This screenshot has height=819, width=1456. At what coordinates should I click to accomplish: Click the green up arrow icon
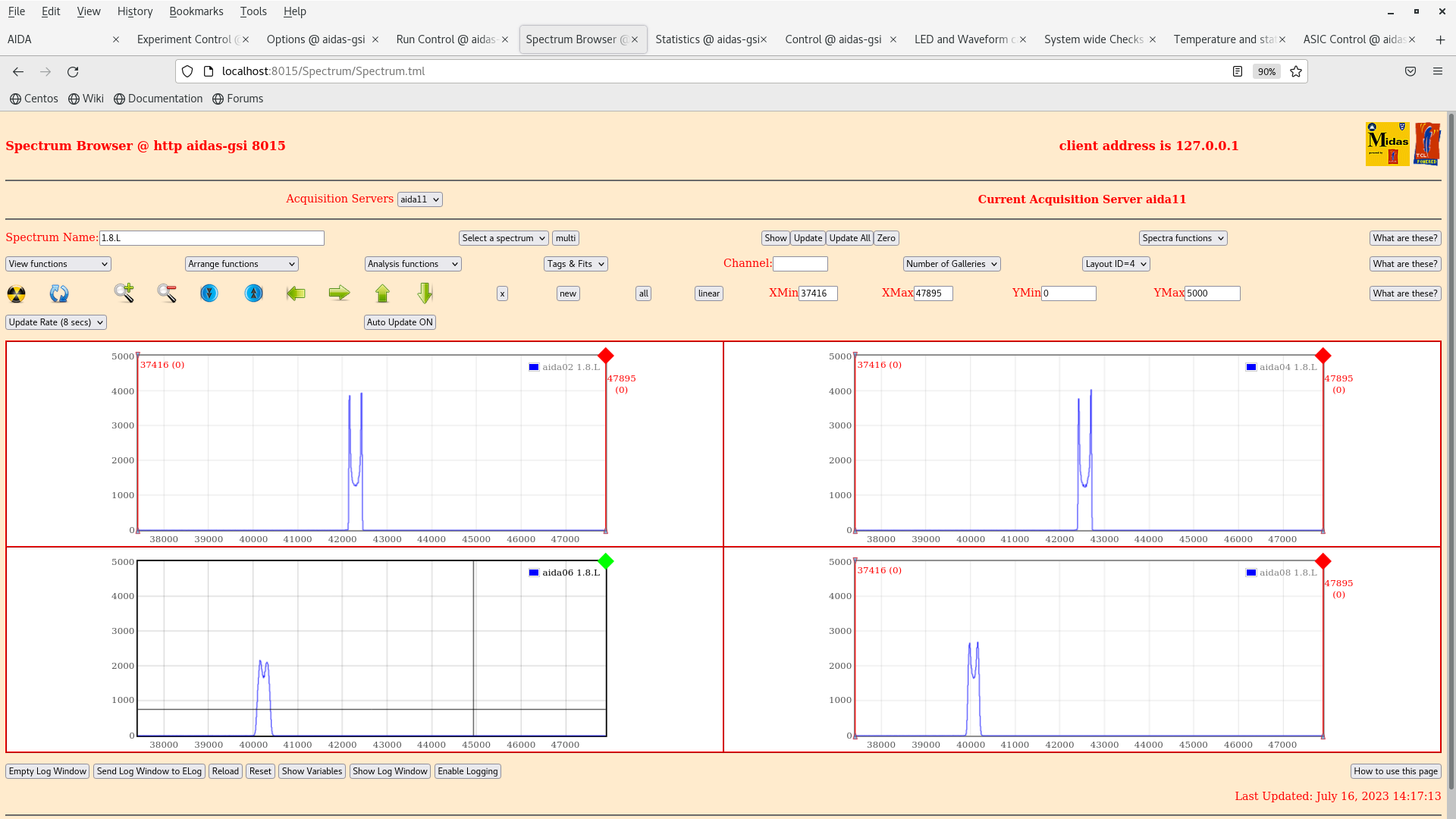pyautogui.click(x=382, y=293)
